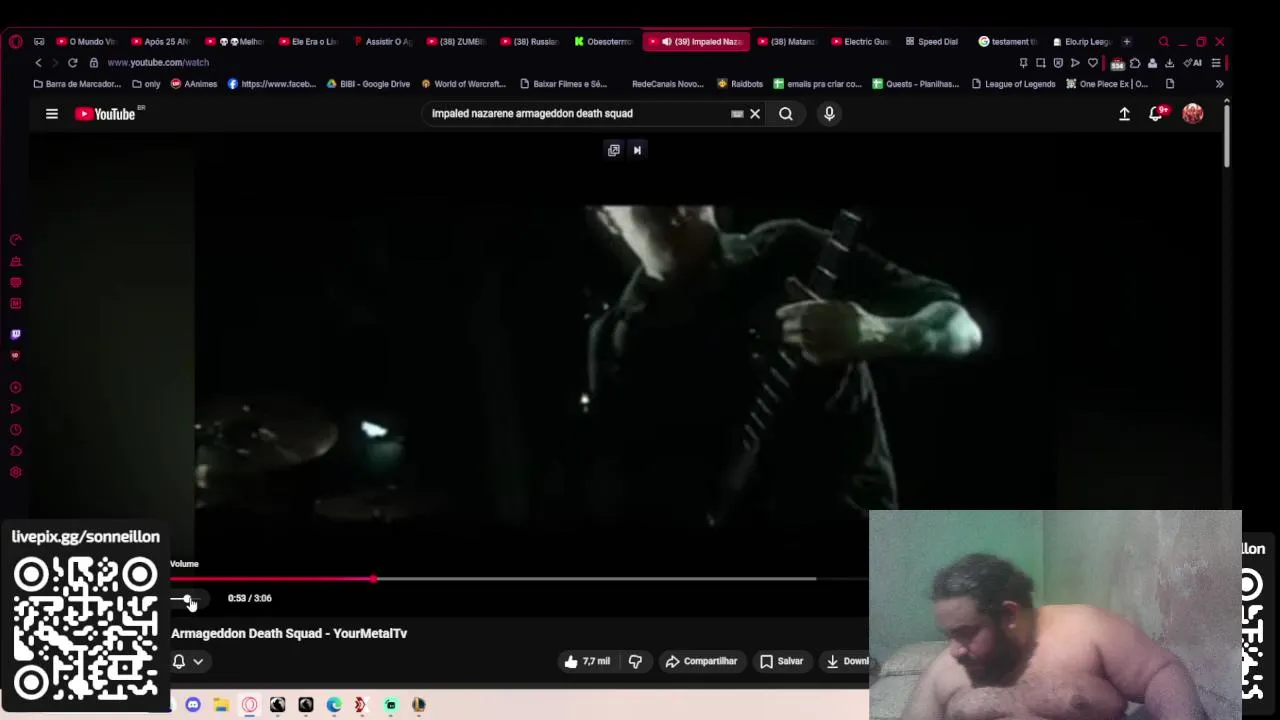Switch to the Após 25 AN tab
The image size is (1280, 720).
pyautogui.click(x=161, y=41)
